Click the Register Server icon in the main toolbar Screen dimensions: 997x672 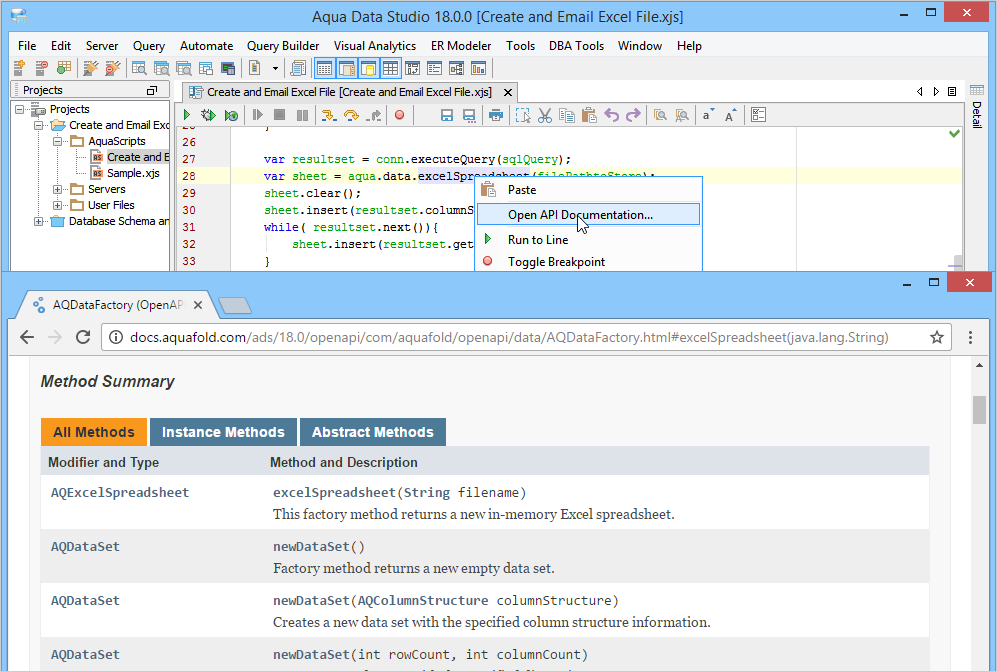coord(19,68)
